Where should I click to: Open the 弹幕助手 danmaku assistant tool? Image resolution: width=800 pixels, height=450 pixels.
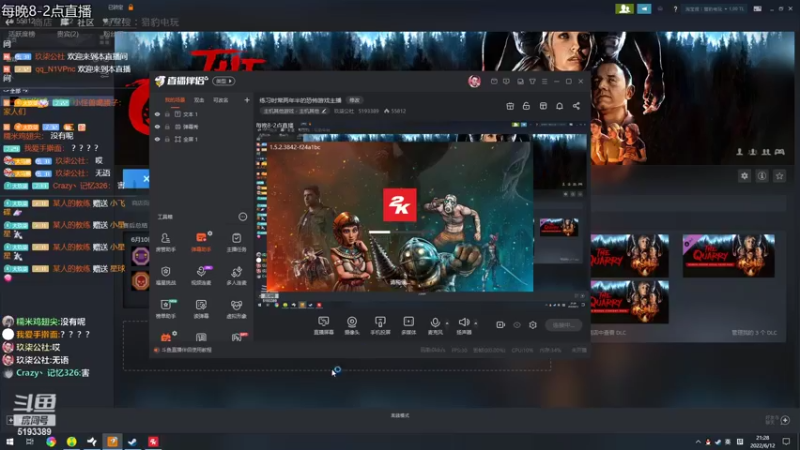point(201,242)
